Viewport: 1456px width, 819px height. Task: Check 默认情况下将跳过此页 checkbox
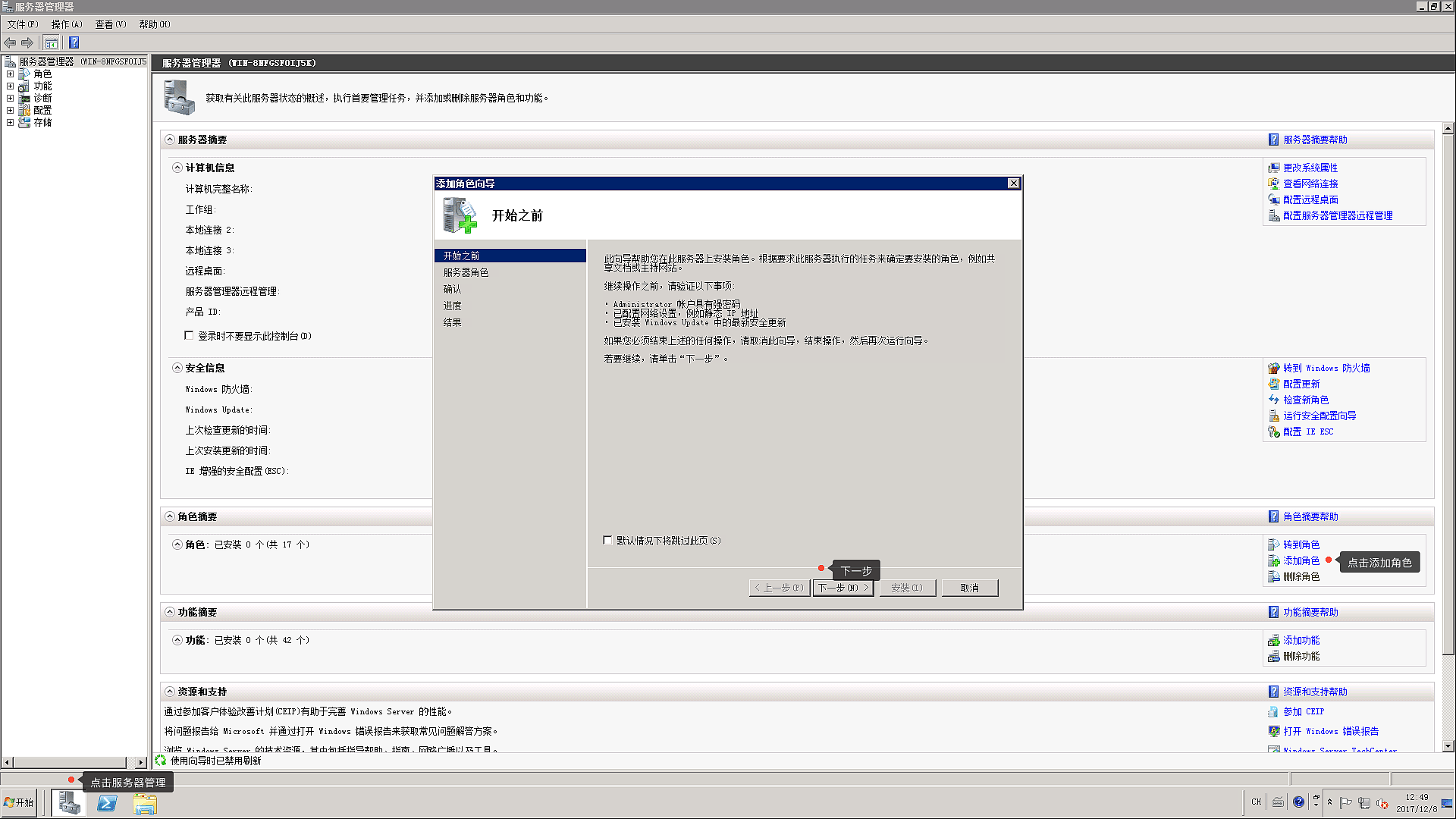pyautogui.click(x=607, y=540)
